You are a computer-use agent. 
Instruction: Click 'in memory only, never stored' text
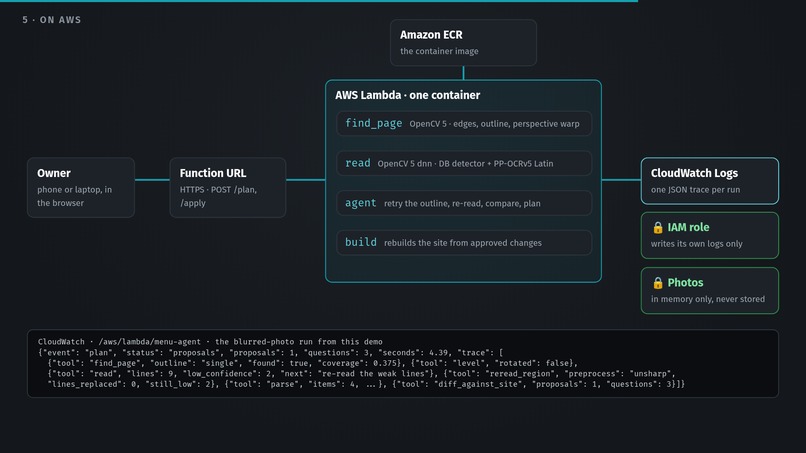pyautogui.click(x=708, y=299)
